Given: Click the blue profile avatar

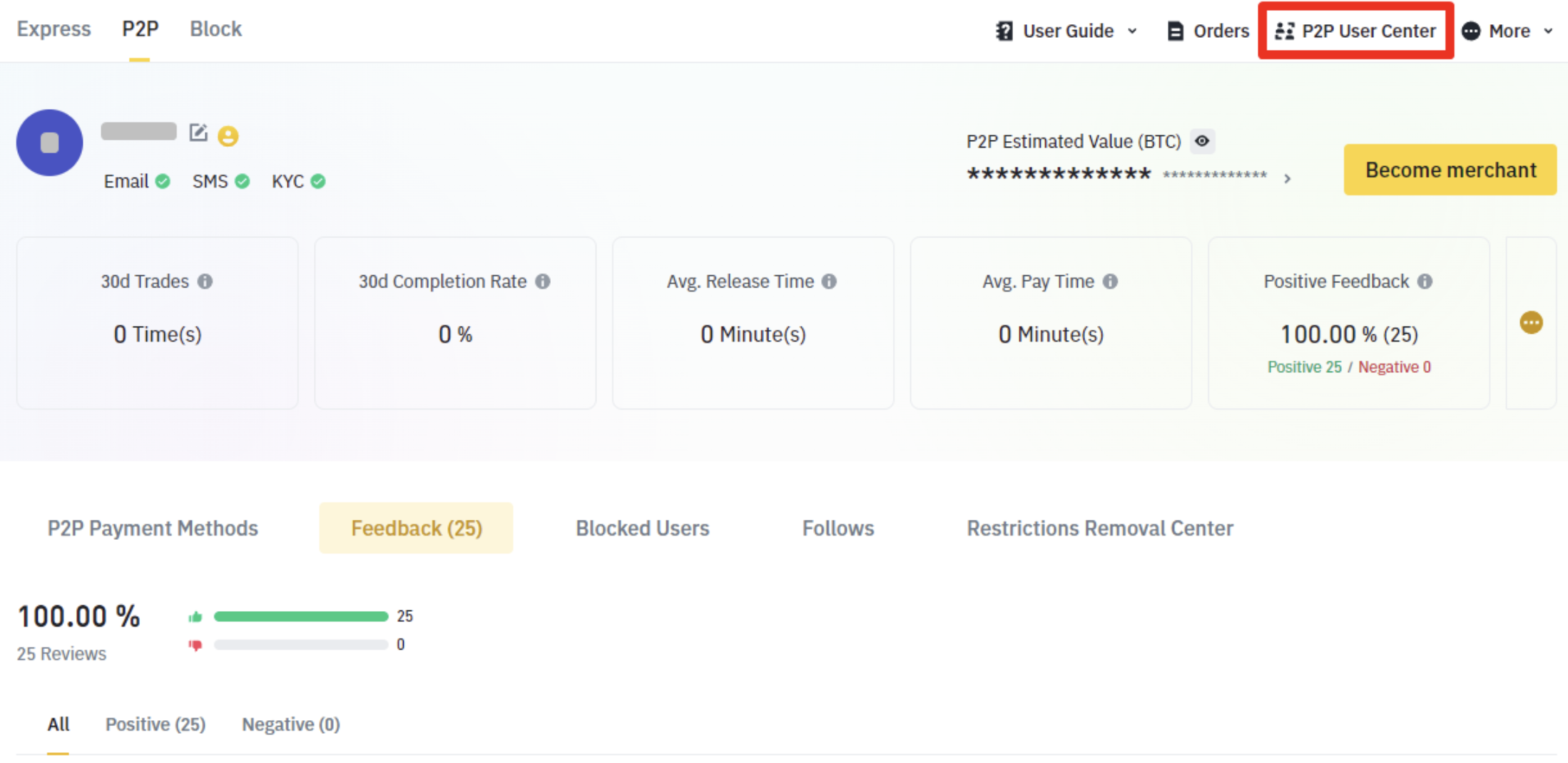Looking at the screenshot, I should point(50,143).
